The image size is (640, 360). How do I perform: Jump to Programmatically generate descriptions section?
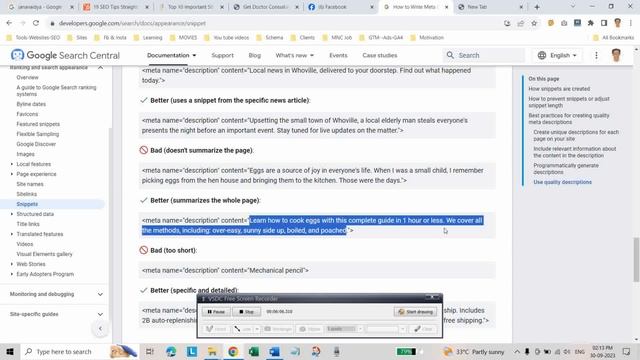click(566, 169)
